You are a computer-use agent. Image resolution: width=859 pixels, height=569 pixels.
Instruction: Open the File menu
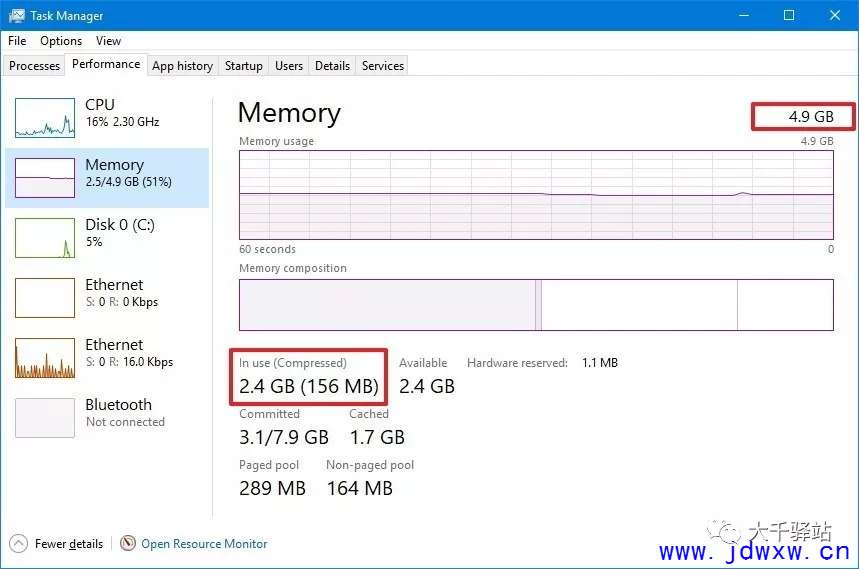17,41
